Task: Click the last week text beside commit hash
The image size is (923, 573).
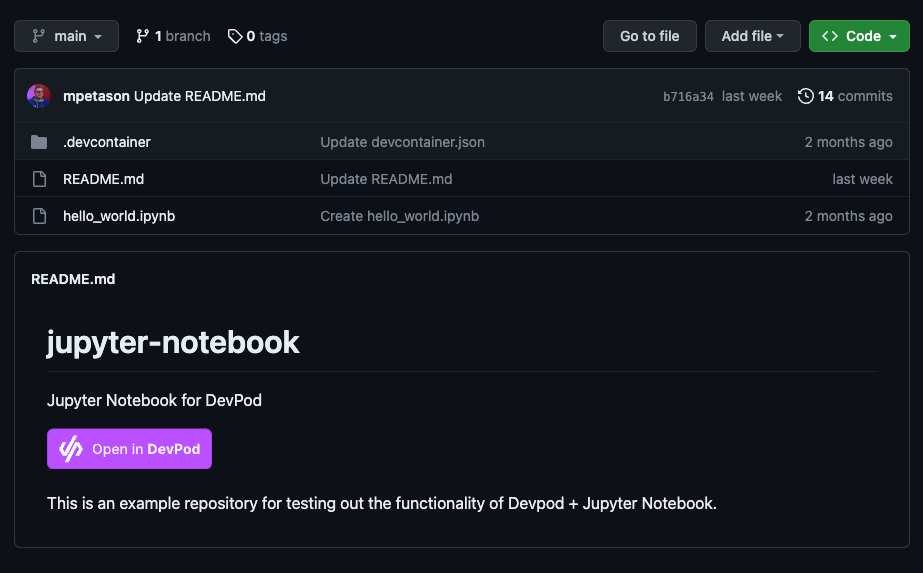Action: (x=752, y=96)
